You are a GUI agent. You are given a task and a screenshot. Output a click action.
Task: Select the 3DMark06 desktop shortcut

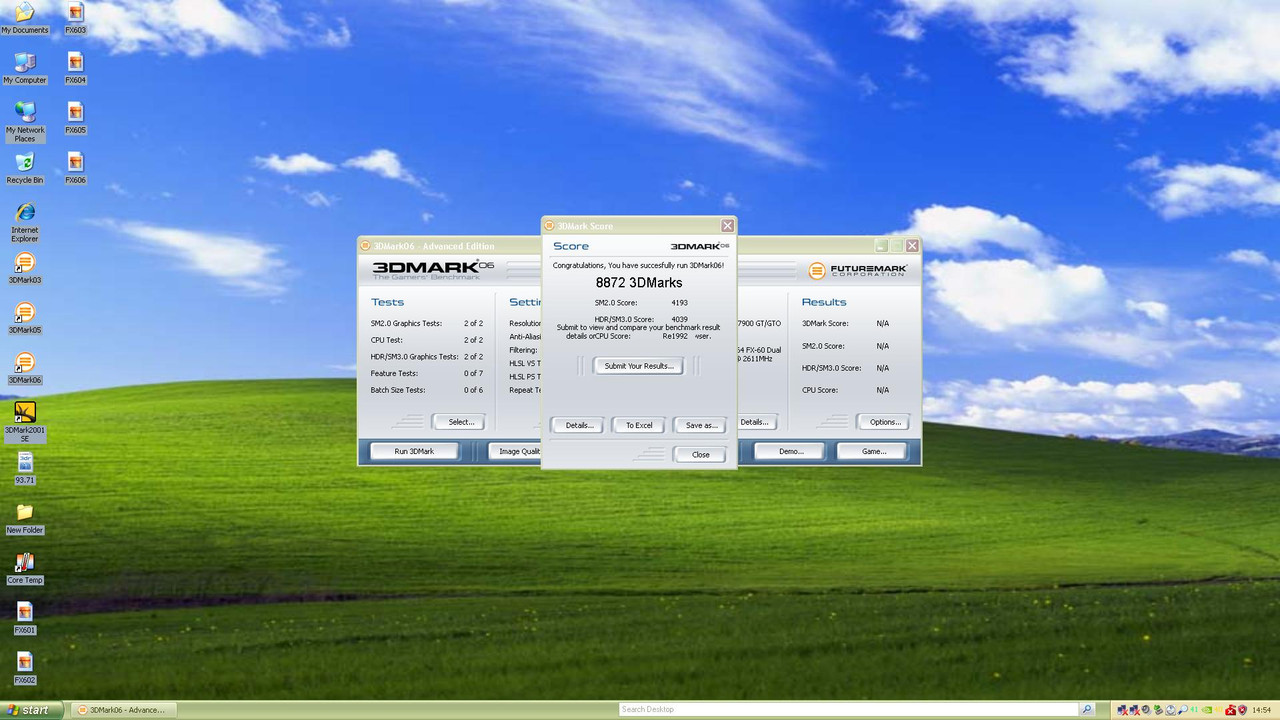25,368
